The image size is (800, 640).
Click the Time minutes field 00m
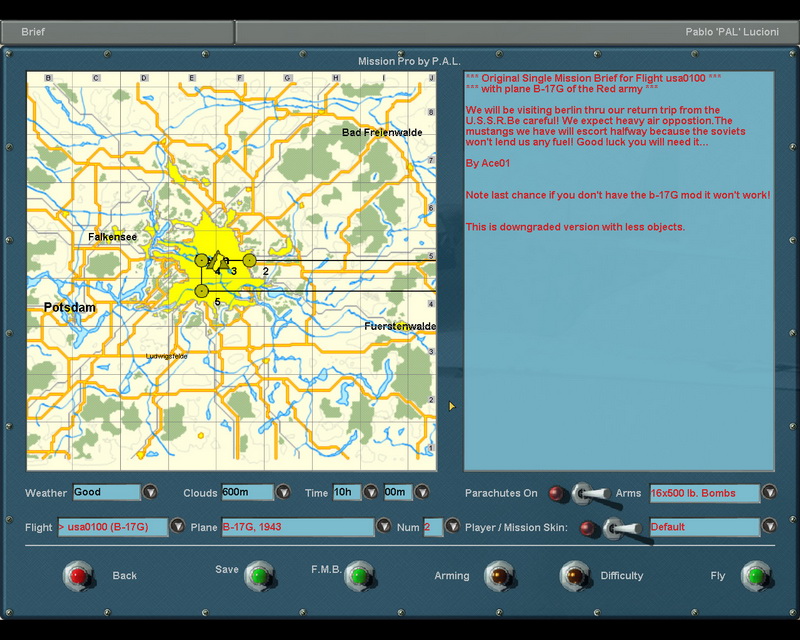pyautogui.click(x=398, y=493)
